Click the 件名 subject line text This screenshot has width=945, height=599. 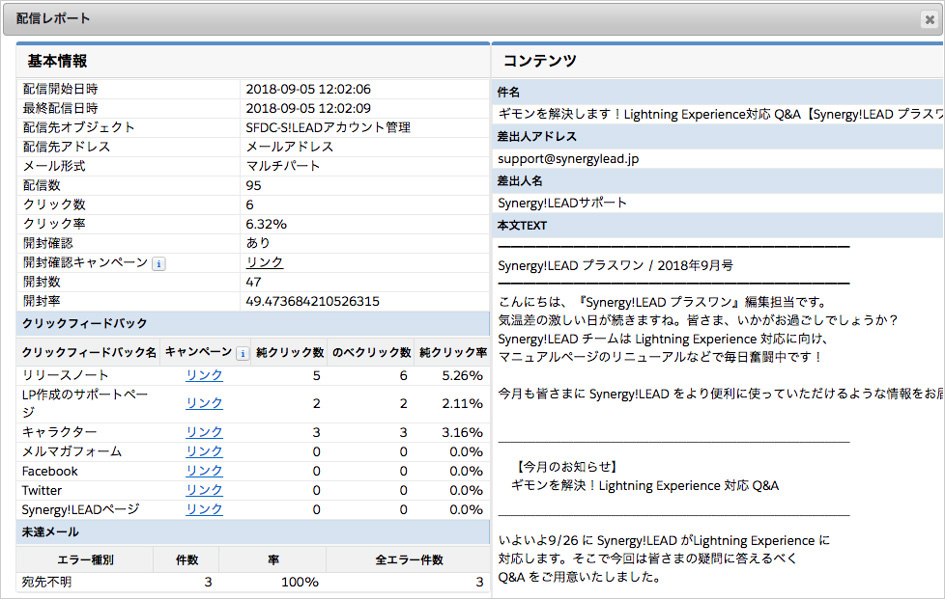click(721, 114)
